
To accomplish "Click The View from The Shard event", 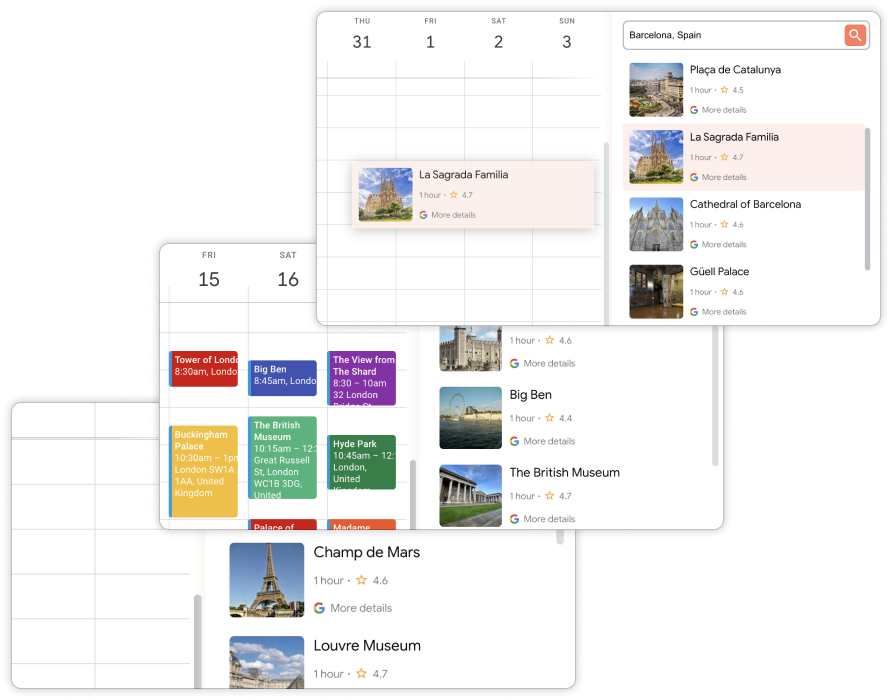I will tap(362, 377).
